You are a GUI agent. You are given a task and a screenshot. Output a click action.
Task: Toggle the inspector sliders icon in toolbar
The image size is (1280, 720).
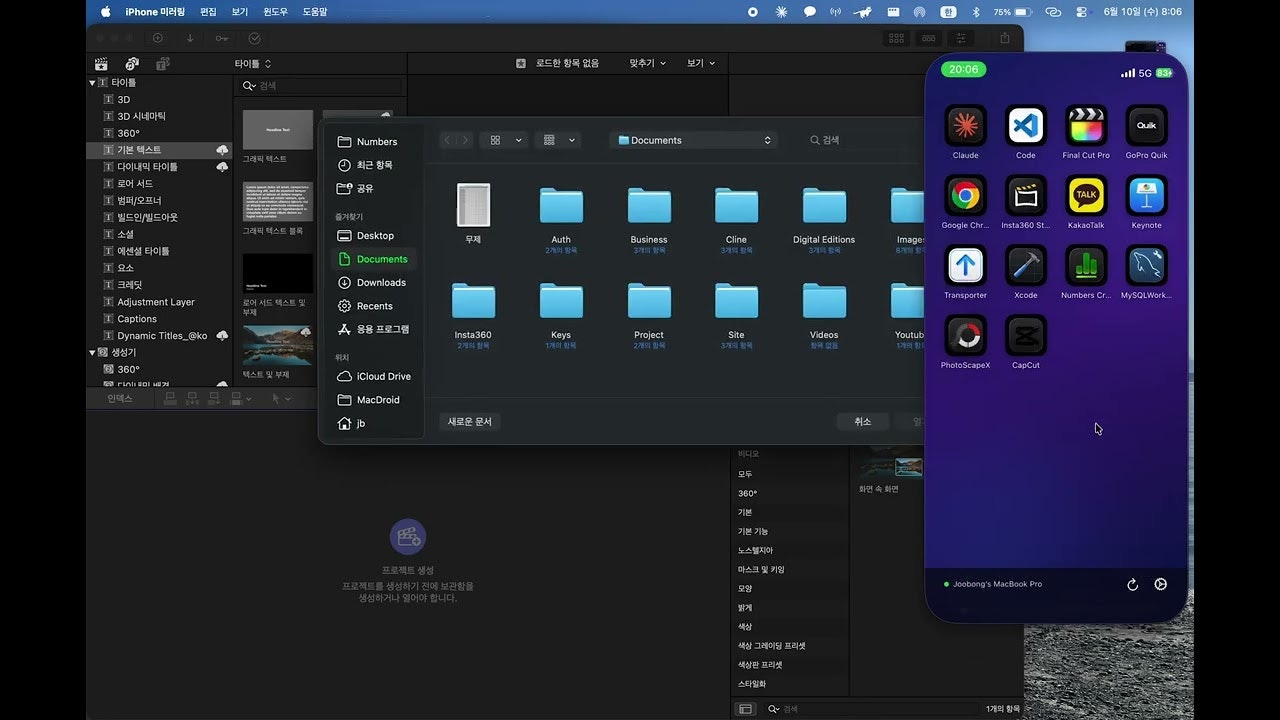click(961, 38)
